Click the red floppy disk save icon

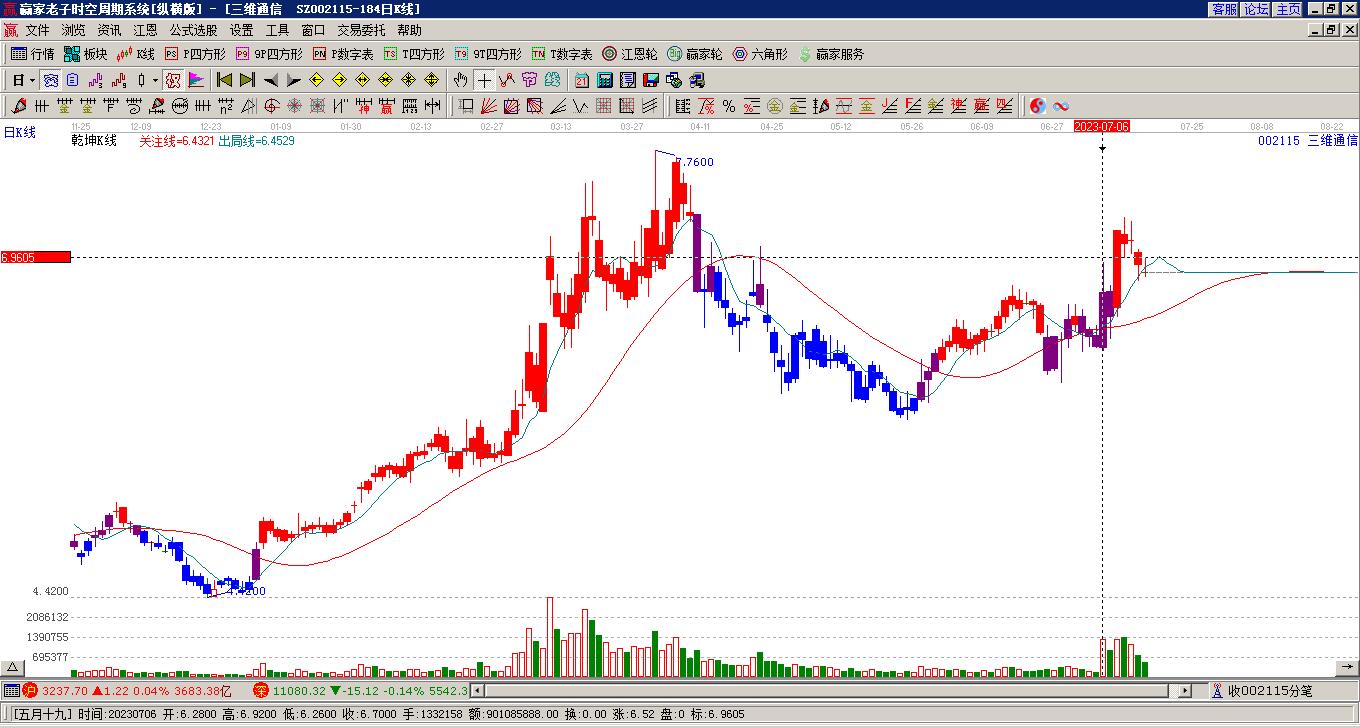pyautogui.click(x=651, y=80)
